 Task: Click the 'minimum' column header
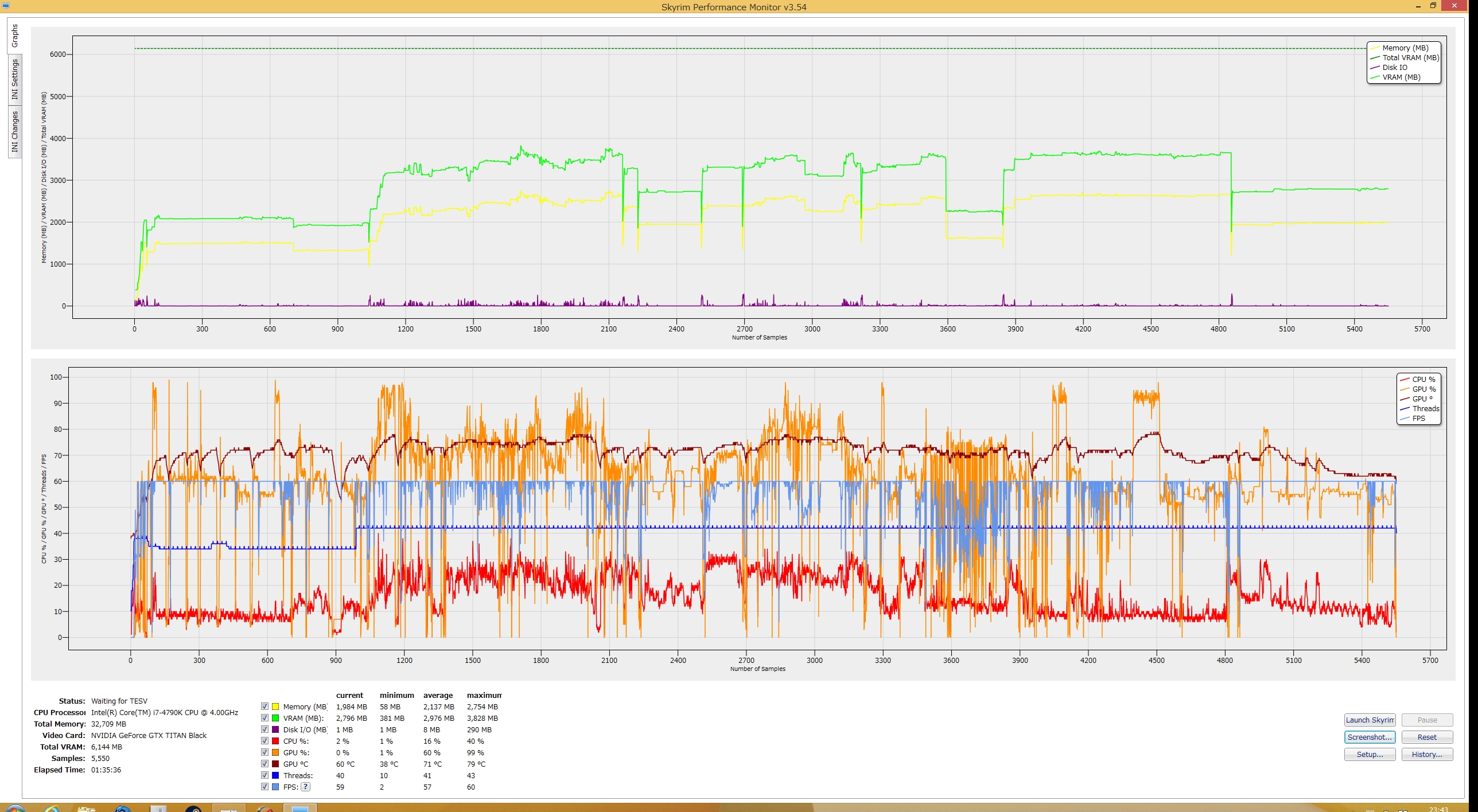[x=396, y=696]
